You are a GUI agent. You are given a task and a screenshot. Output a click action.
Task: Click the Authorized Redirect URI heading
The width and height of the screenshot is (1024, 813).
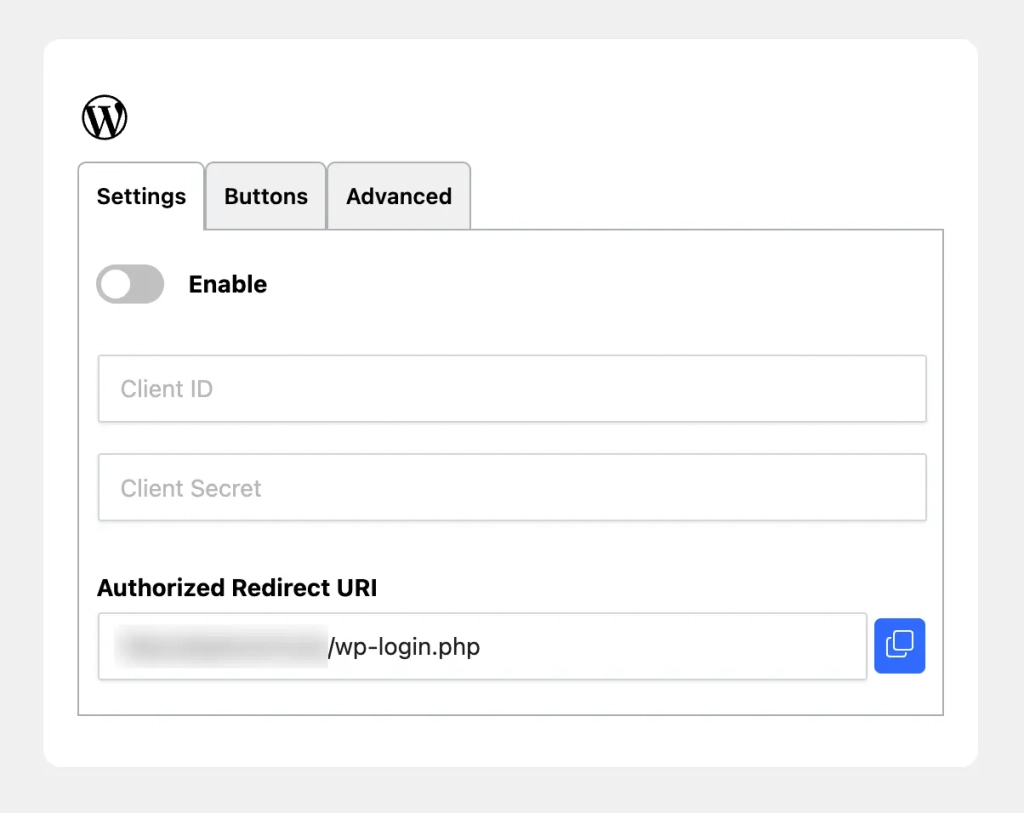coord(237,588)
